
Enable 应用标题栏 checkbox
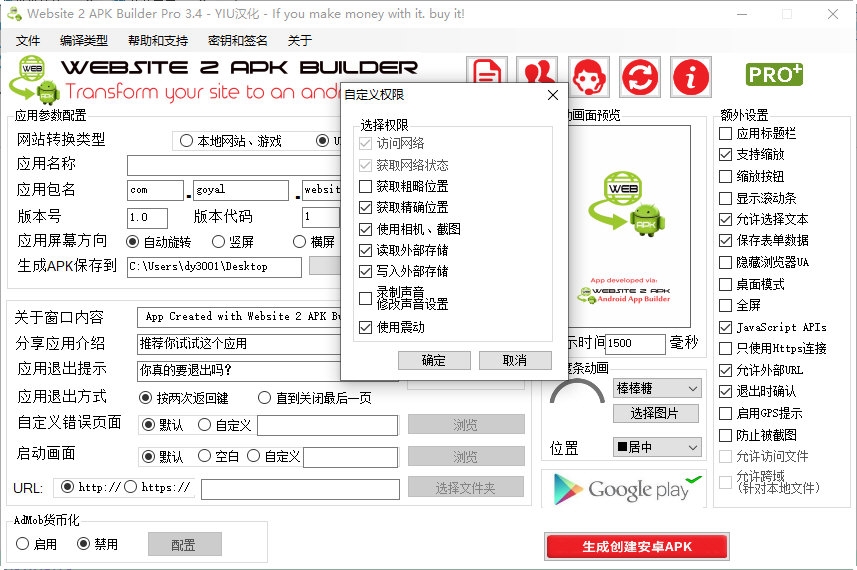[725, 133]
